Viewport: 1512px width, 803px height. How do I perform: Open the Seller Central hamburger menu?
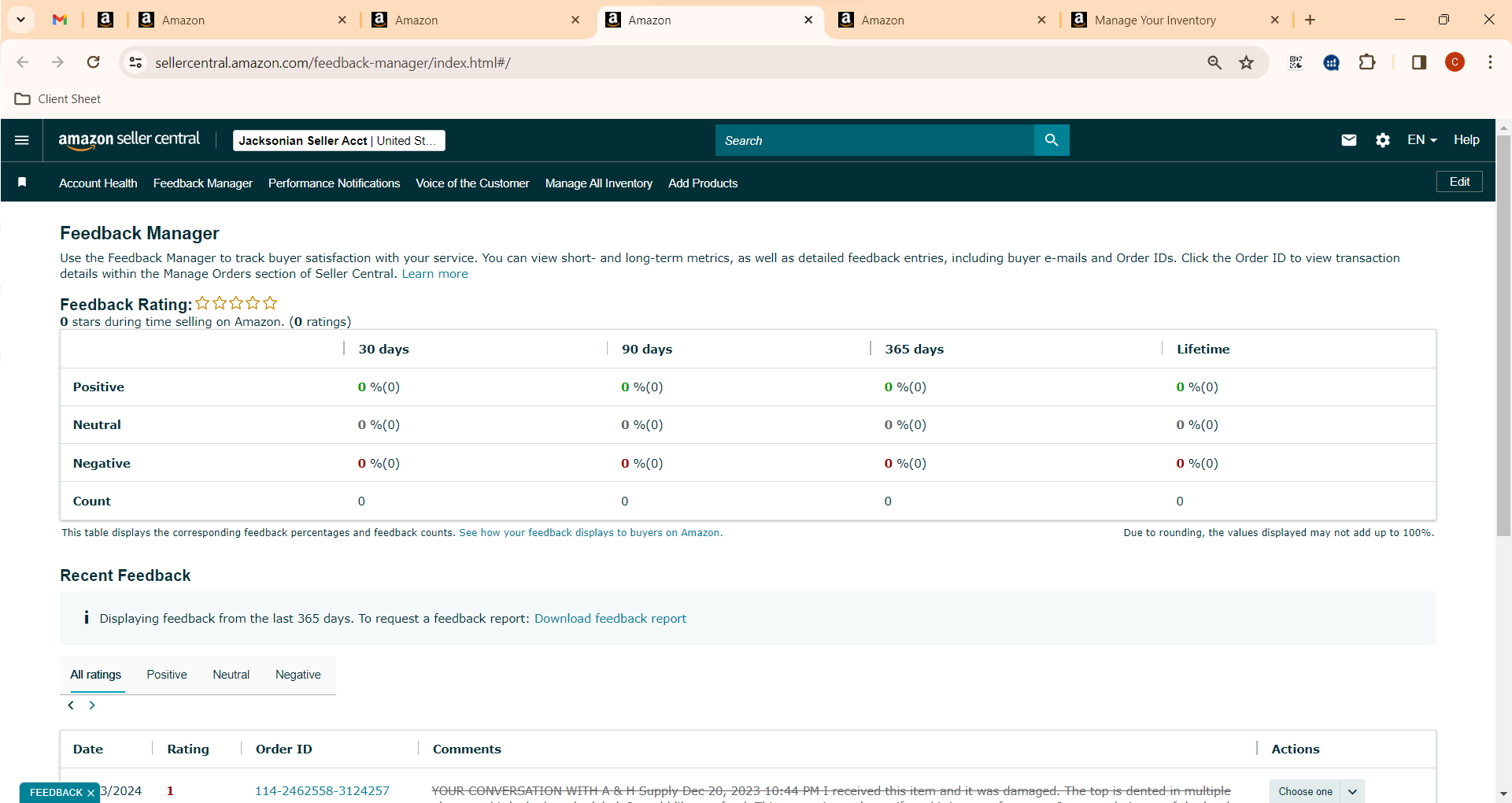(x=22, y=140)
